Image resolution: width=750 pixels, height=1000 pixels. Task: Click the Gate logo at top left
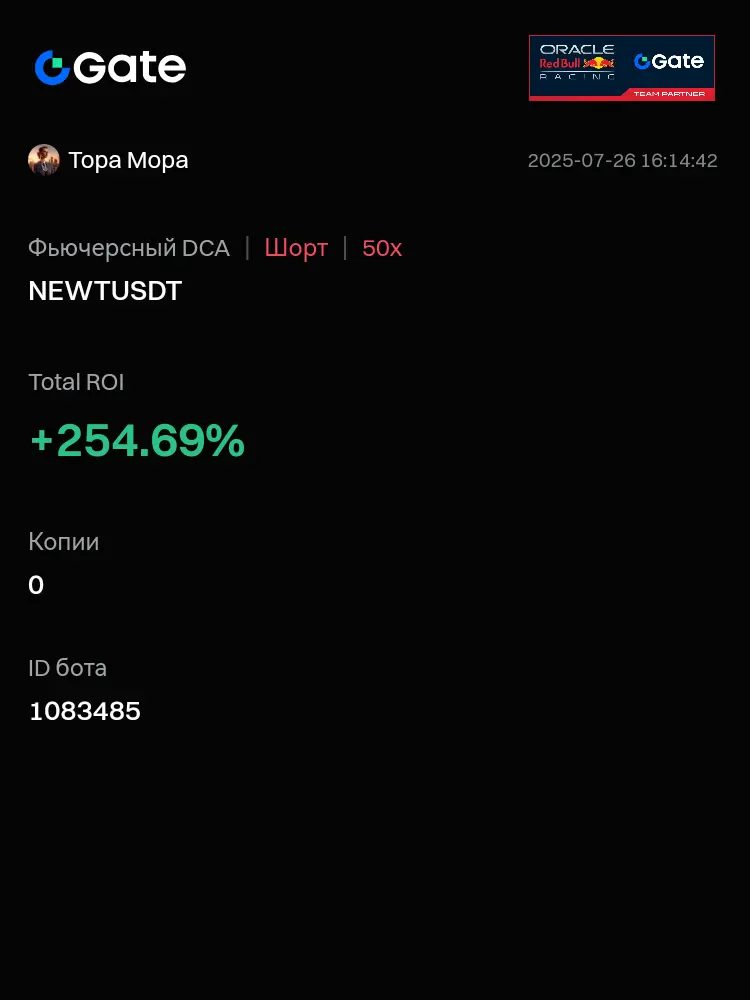[x=110, y=68]
